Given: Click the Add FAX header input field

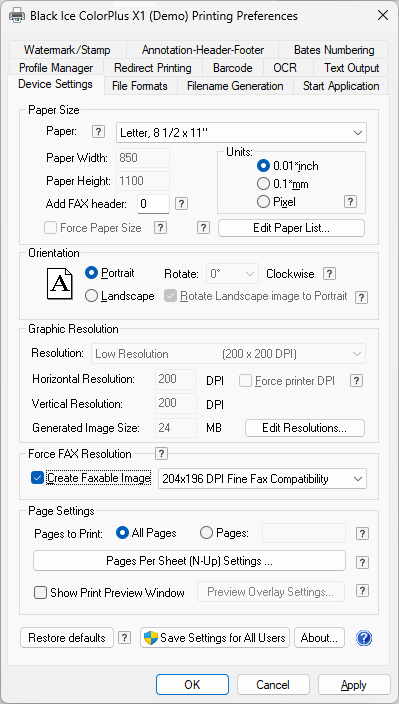Looking at the screenshot, I should pyautogui.click(x=153, y=204).
